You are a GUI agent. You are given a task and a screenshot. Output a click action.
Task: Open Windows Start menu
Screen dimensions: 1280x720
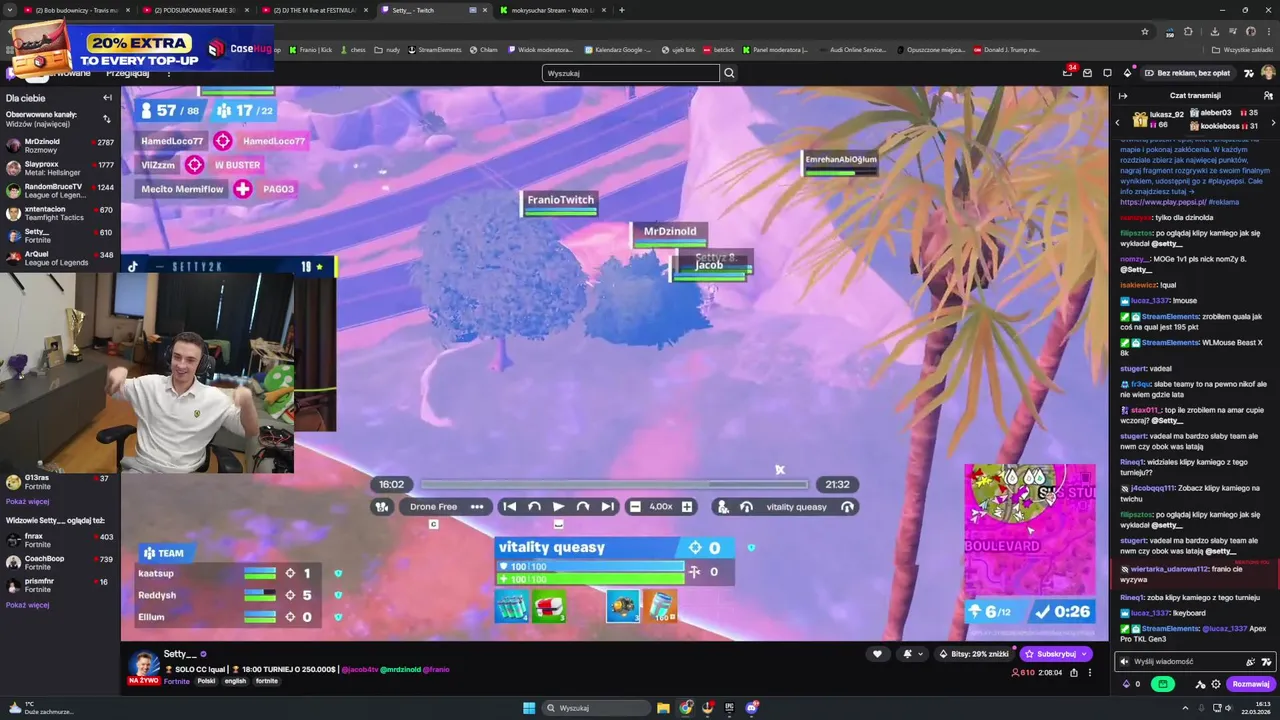click(529, 708)
